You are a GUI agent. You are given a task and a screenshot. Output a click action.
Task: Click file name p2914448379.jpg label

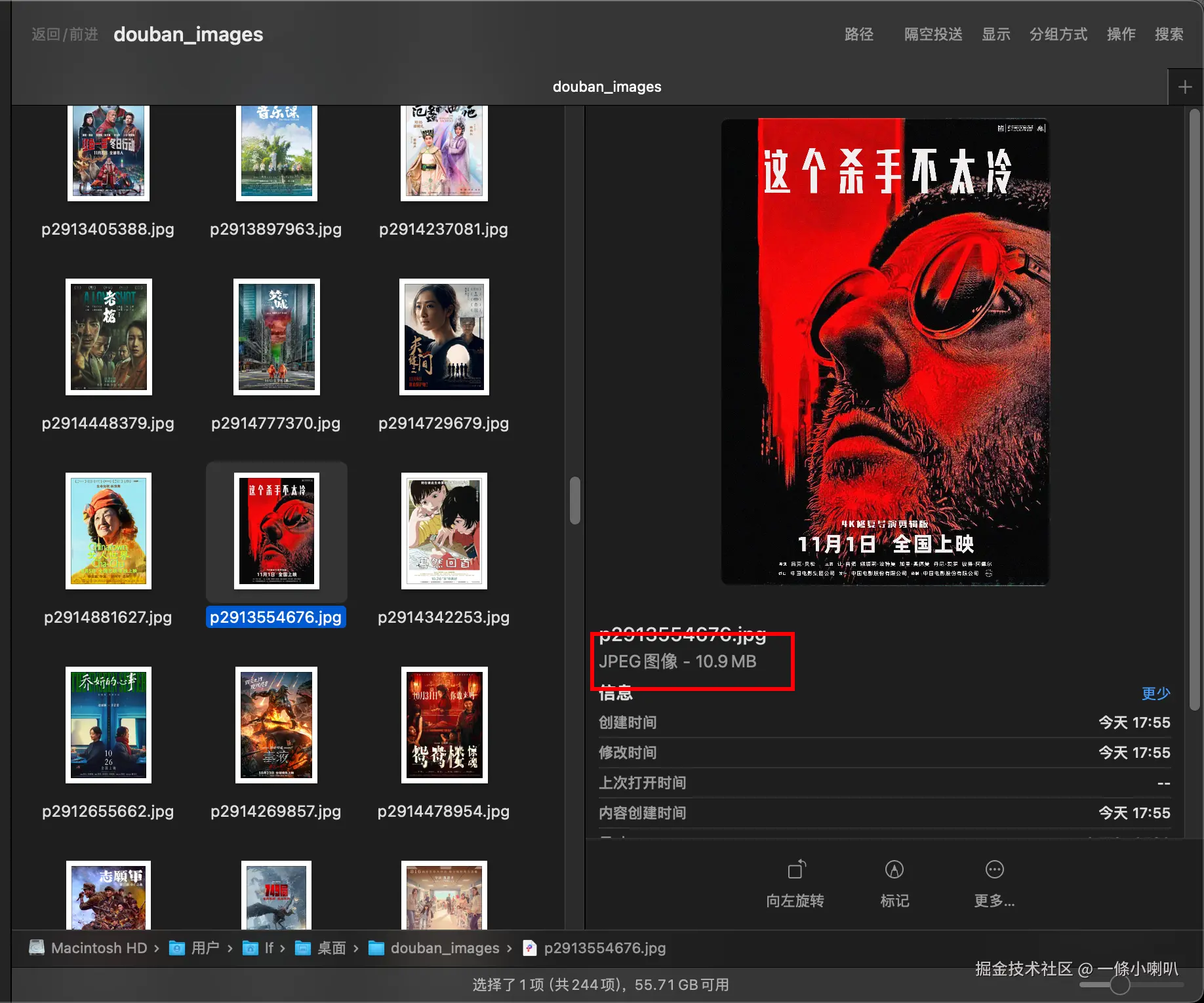tap(108, 423)
